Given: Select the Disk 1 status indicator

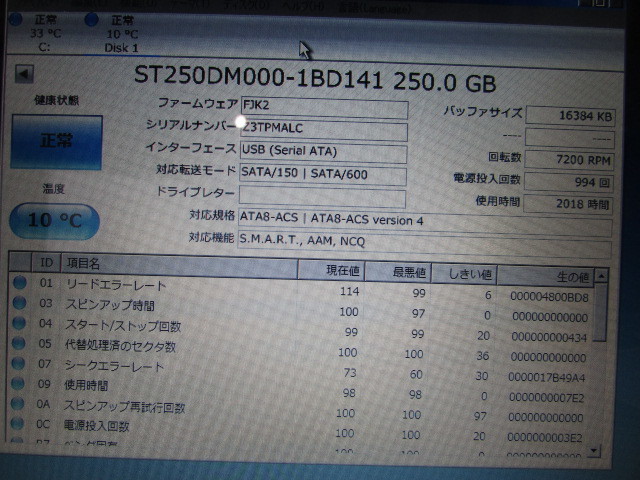Looking at the screenshot, I should click(113, 33).
